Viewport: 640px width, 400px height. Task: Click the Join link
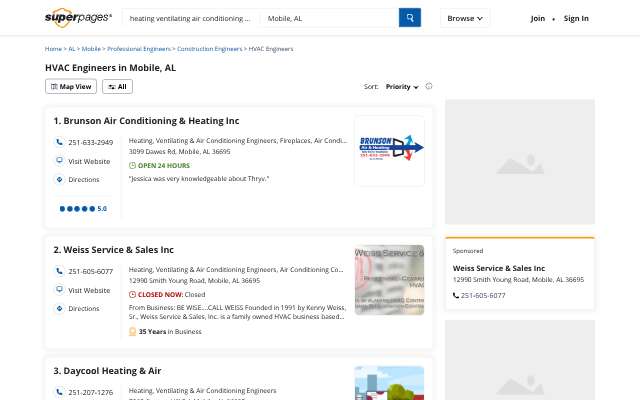coord(538,18)
